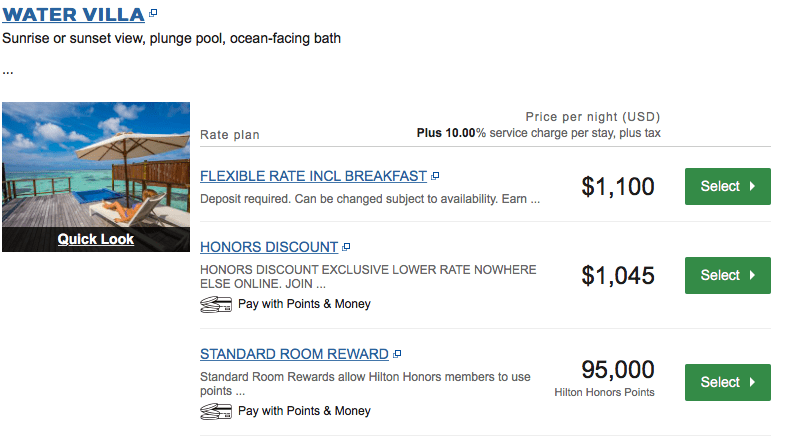This screenshot has height=437, width=791.
Task: Click Points & Money card icon under Standard Room Reward
Action: click(216, 411)
